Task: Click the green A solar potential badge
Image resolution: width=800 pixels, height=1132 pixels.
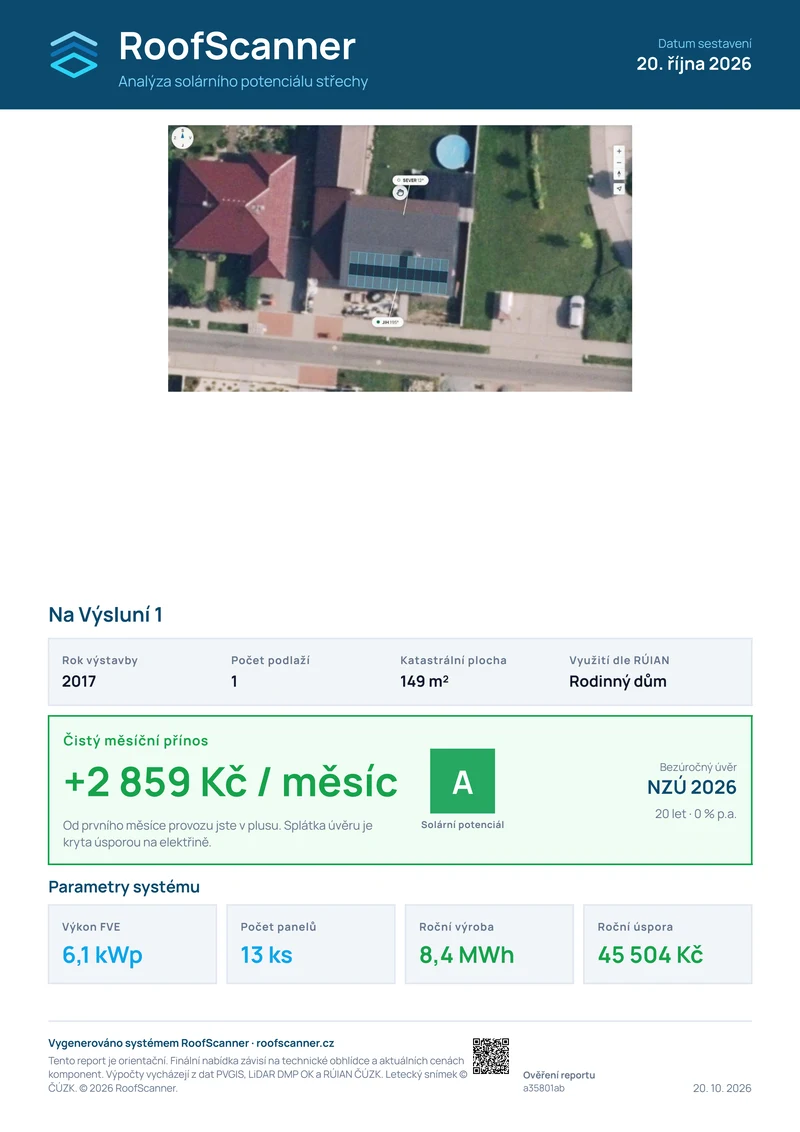Action: 463,781
